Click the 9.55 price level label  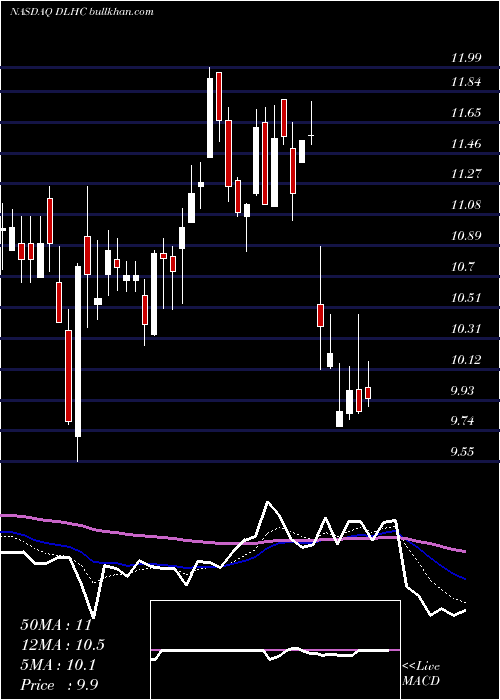click(x=462, y=452)
